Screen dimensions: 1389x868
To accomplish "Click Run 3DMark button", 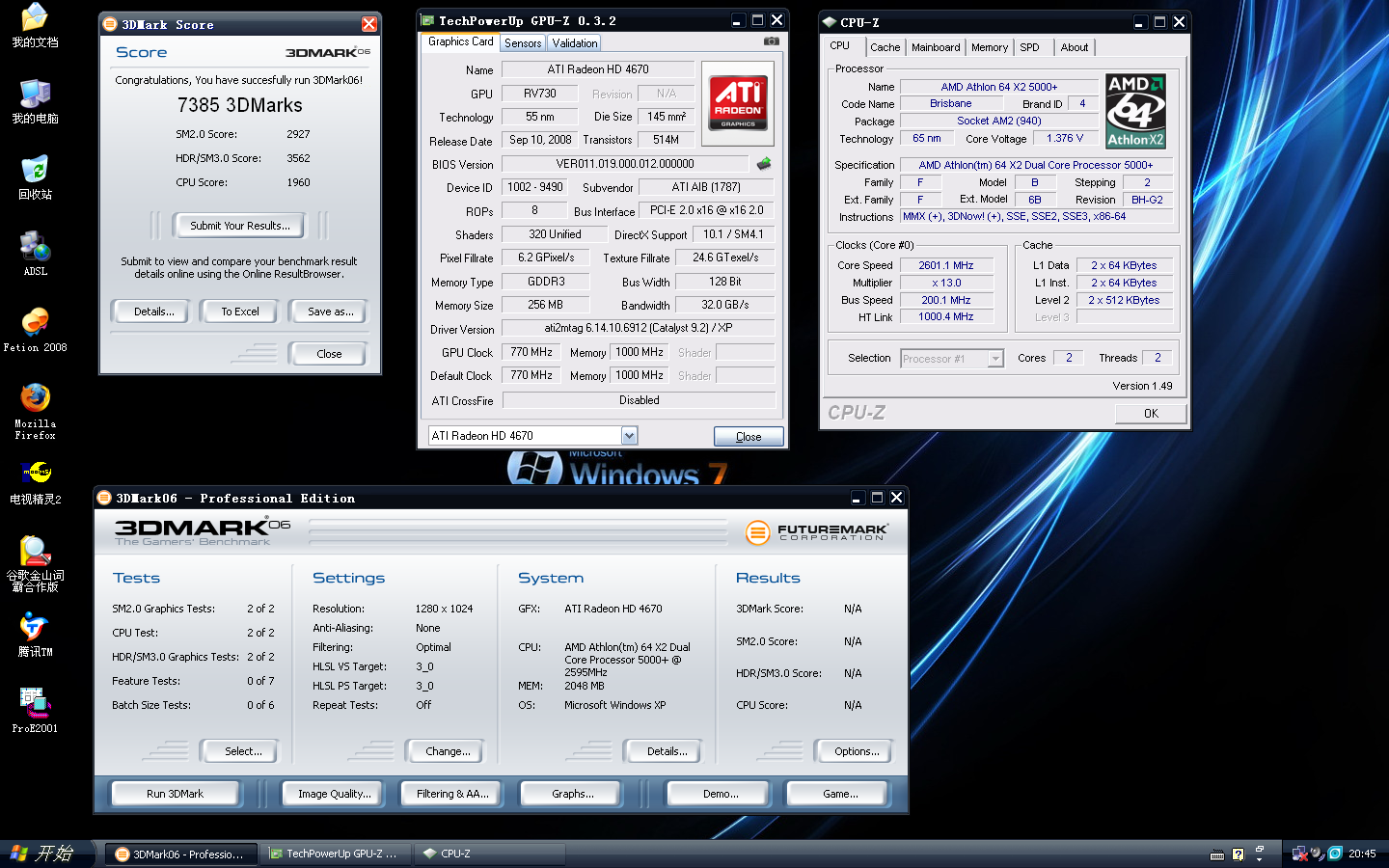I will pos(176,794).
